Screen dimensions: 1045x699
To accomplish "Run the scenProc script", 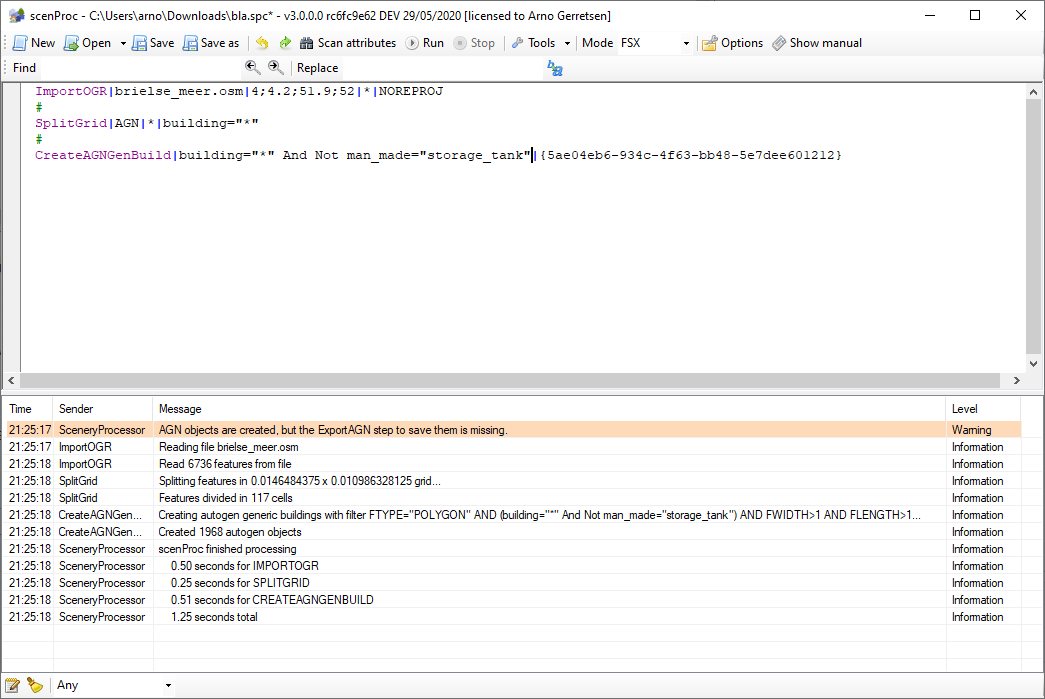I will pyautogui.click(x=425, y=43).
